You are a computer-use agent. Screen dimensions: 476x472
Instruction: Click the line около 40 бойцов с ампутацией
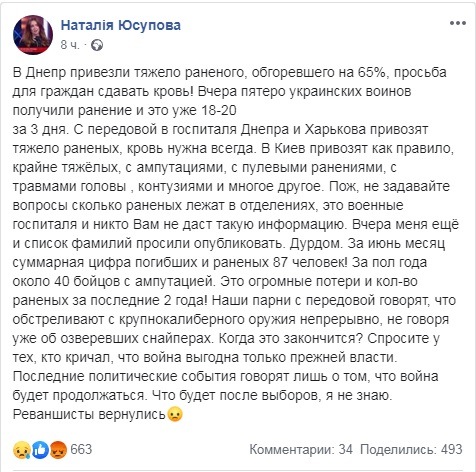pos(215,281)
